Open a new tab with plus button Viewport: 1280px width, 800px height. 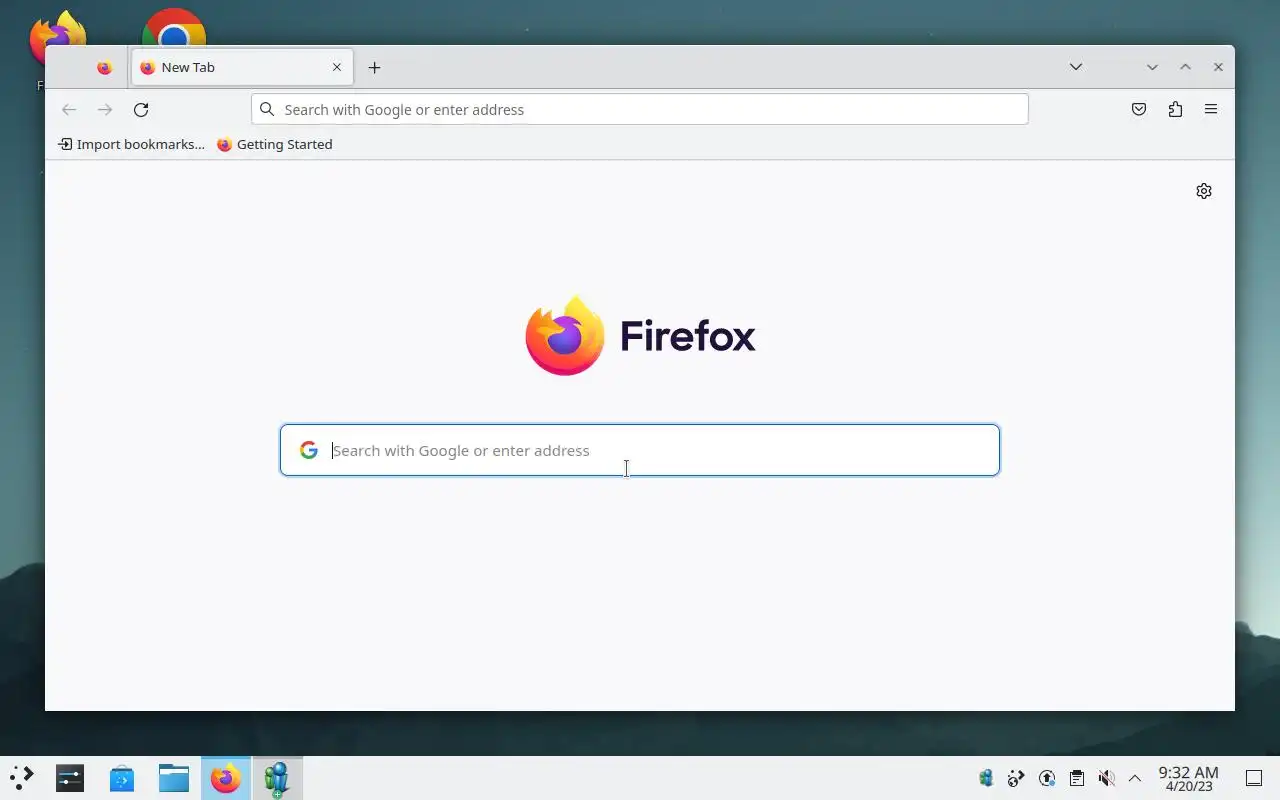tap(374, 67)
